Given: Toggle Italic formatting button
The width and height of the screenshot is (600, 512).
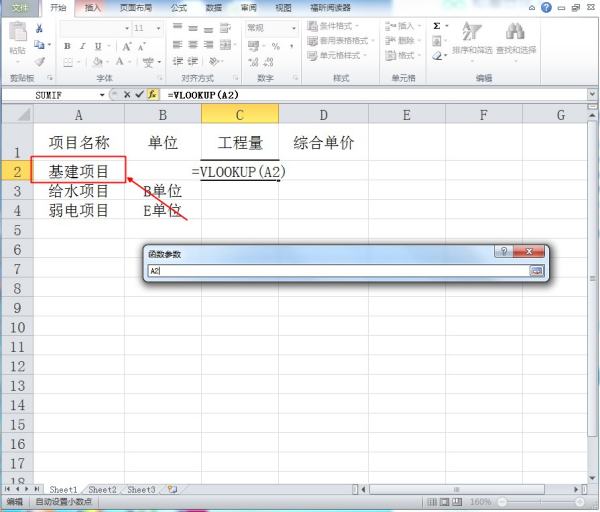Looking at the screenshot, I should tap(82, 46).
